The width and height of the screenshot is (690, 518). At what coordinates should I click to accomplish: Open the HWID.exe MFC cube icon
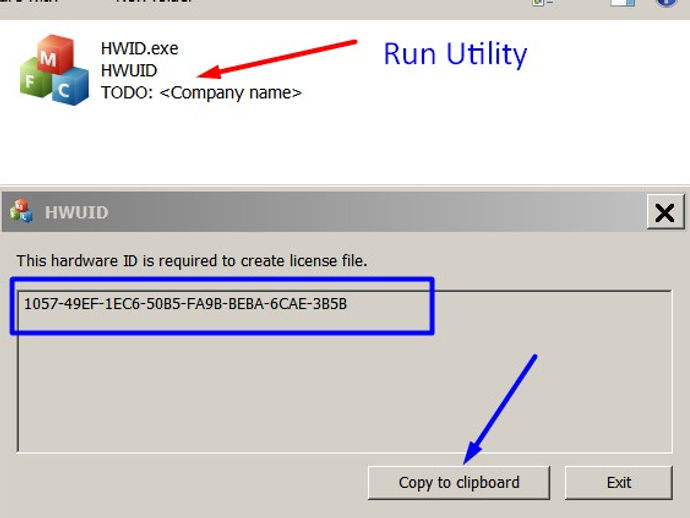[x=54, y=70]
